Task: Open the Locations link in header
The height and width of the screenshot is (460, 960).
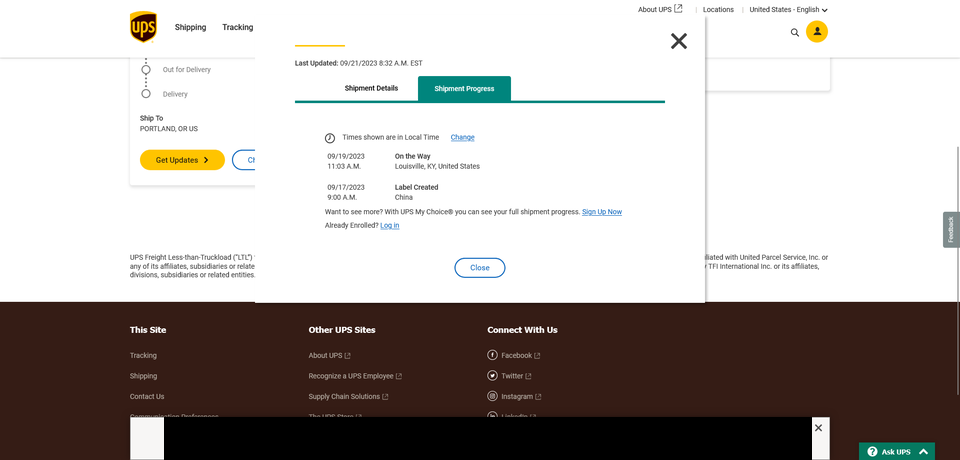Action: pyautogui.click(x=718, y=9)
